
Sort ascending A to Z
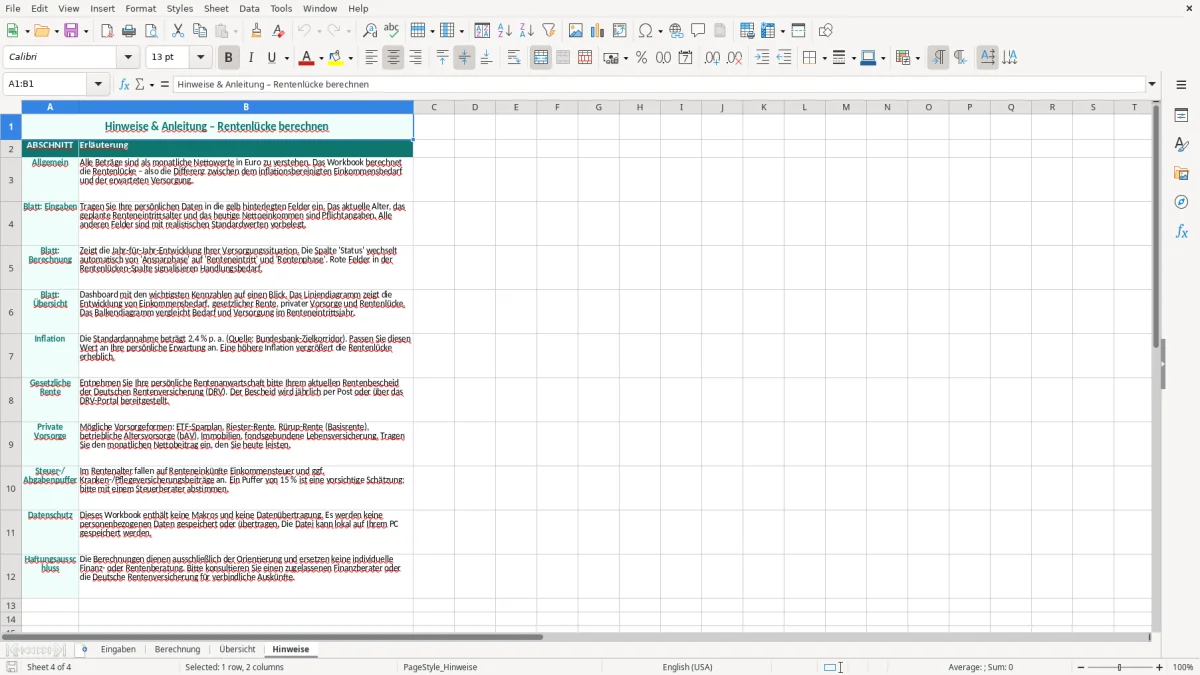pos(505,31)
